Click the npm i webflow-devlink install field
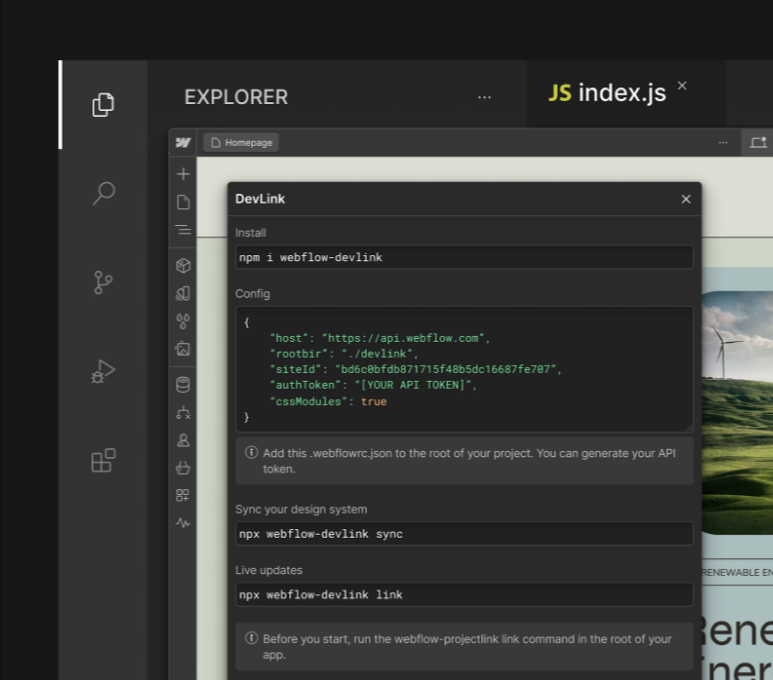773x680 pixels. (464, 257)
